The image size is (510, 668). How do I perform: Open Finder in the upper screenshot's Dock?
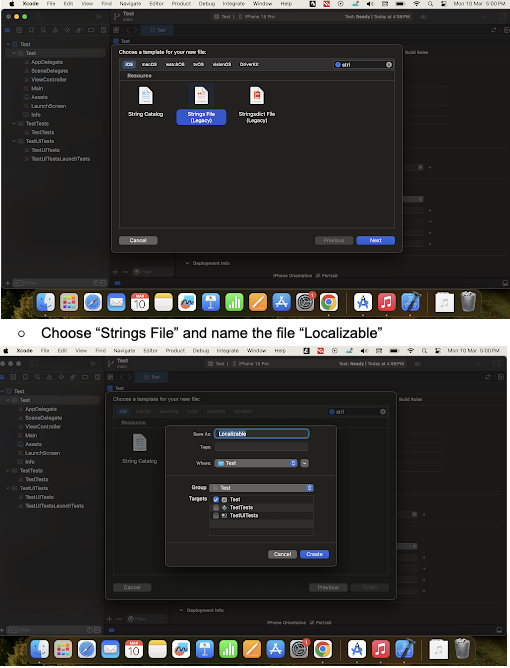pos(45,302)
